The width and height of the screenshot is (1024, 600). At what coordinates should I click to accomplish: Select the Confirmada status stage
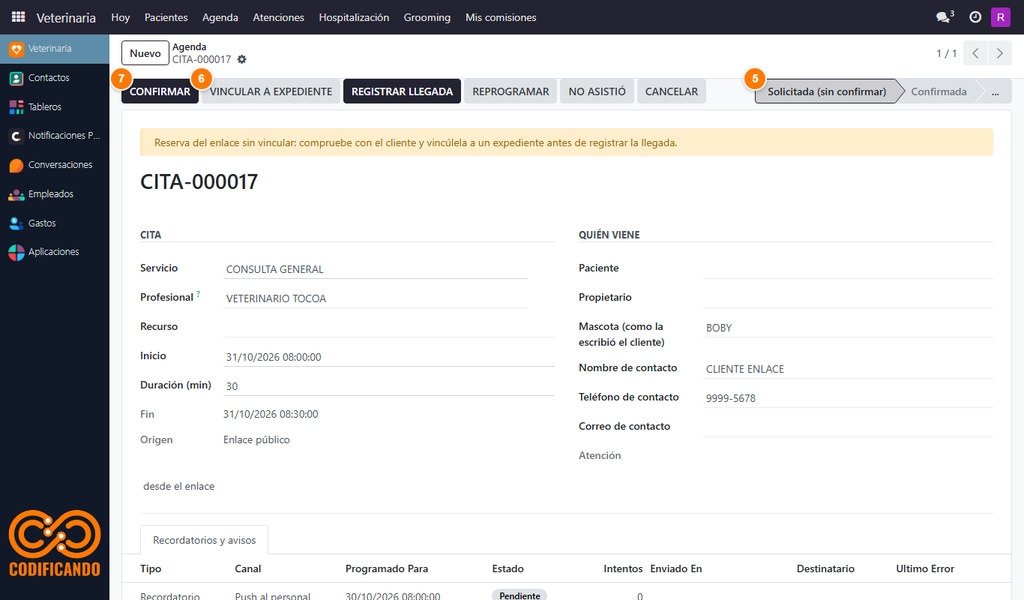938,91
